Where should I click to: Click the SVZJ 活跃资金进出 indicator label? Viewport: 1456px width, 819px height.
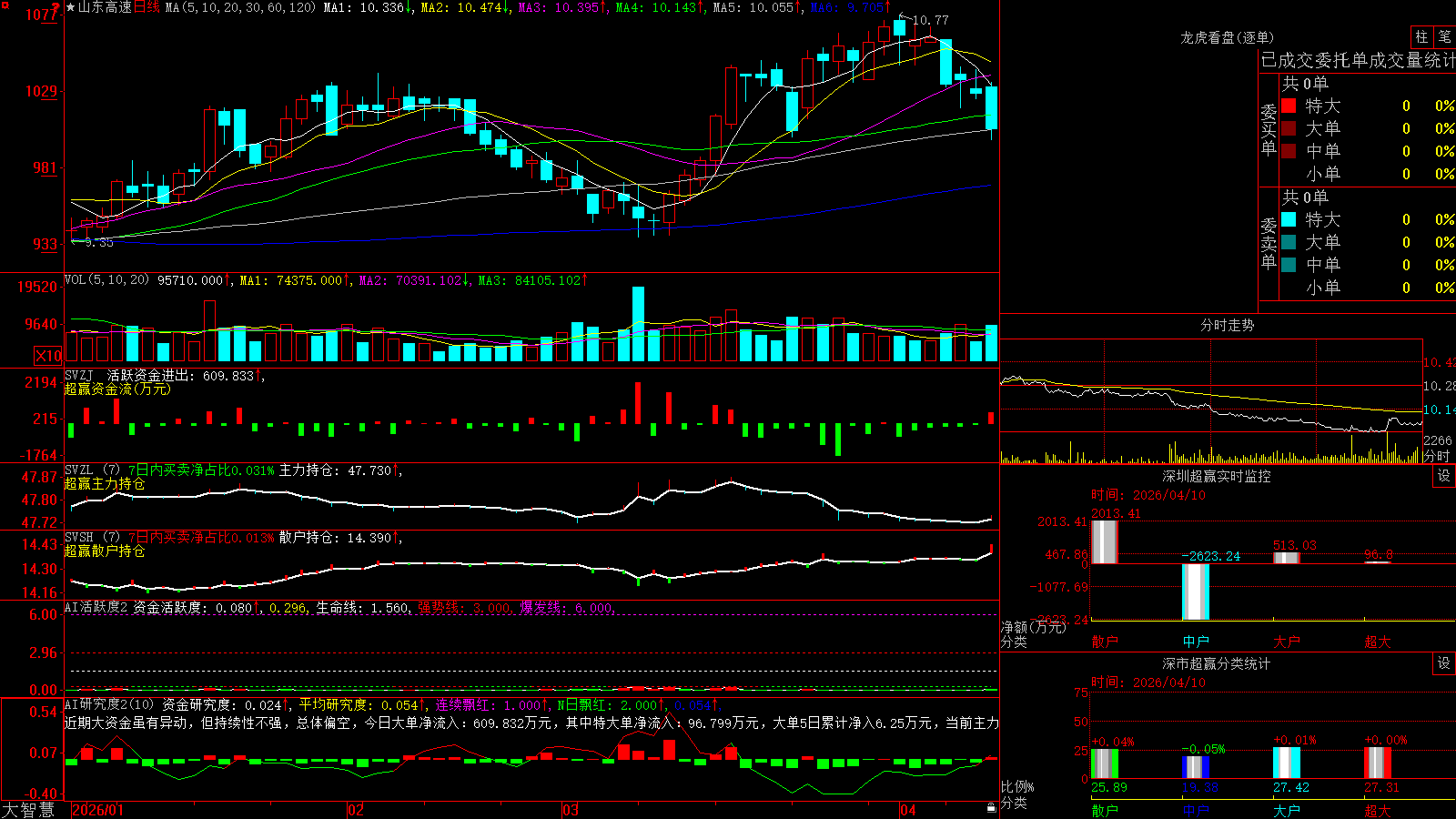point(127,375)
